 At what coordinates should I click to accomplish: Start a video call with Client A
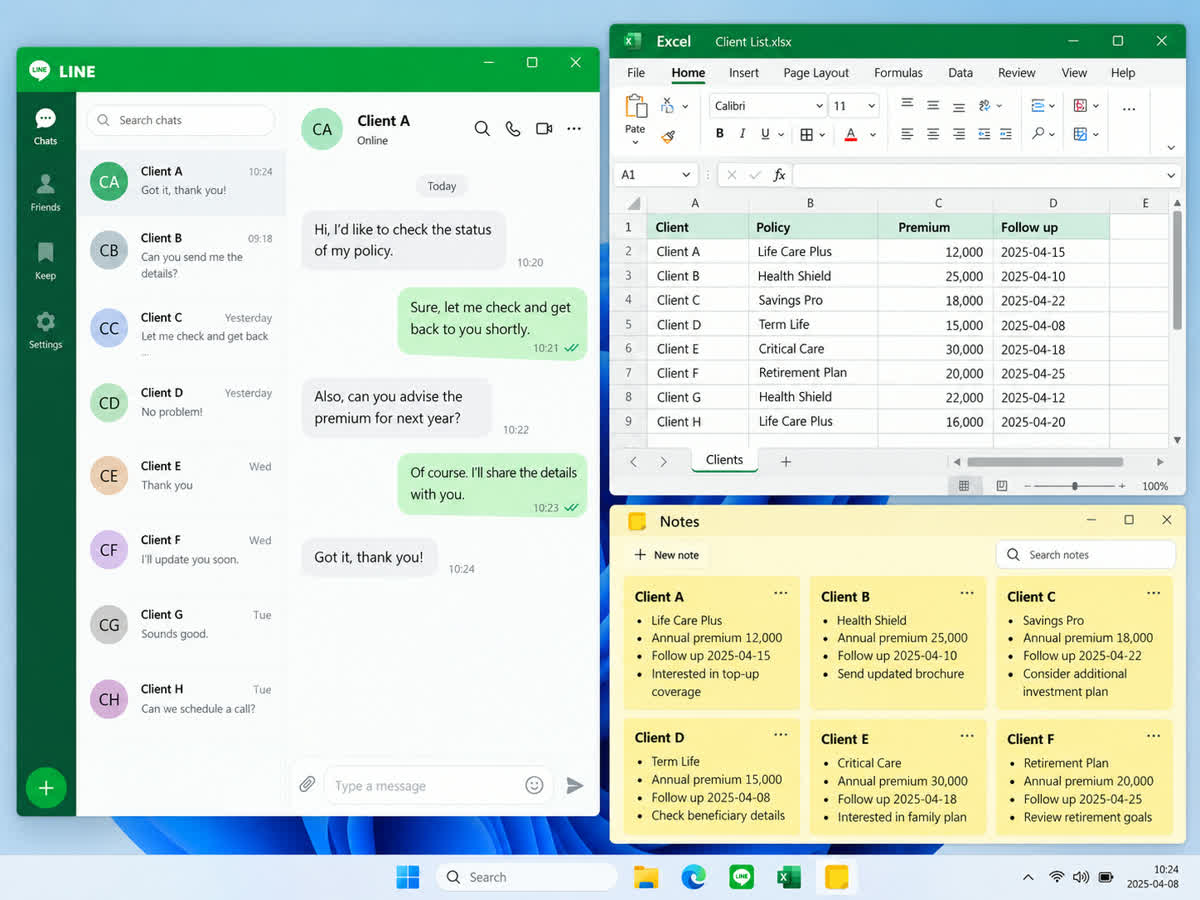tap(544, 129)
